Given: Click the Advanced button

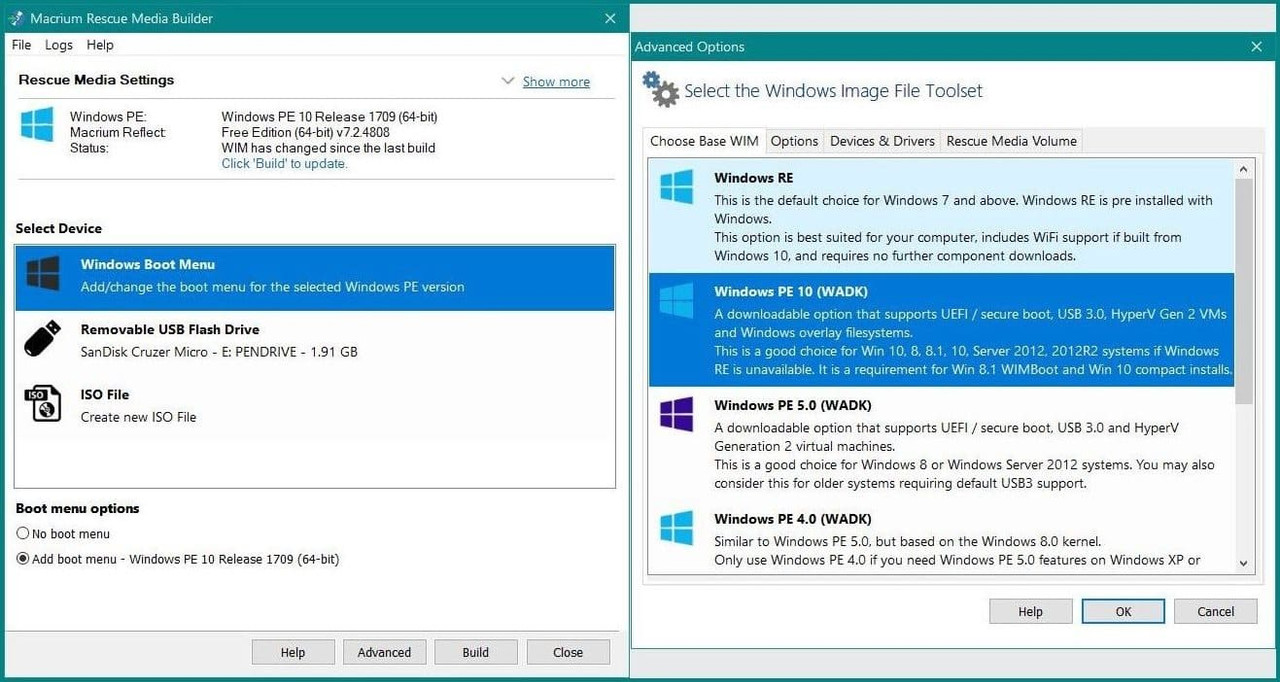Looking at the screenshot, I should pyautogui.click(x=384, y=652).
